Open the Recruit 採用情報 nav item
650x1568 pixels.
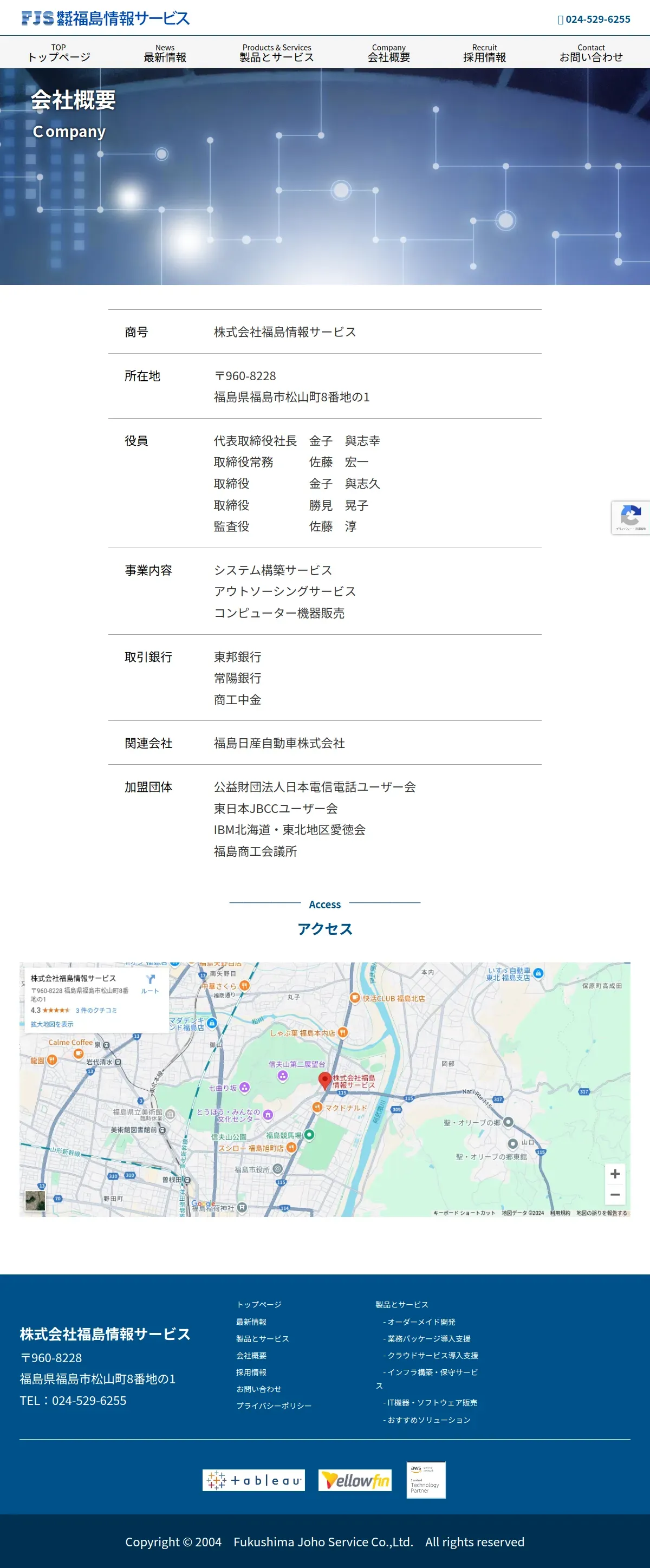(484, 53)
